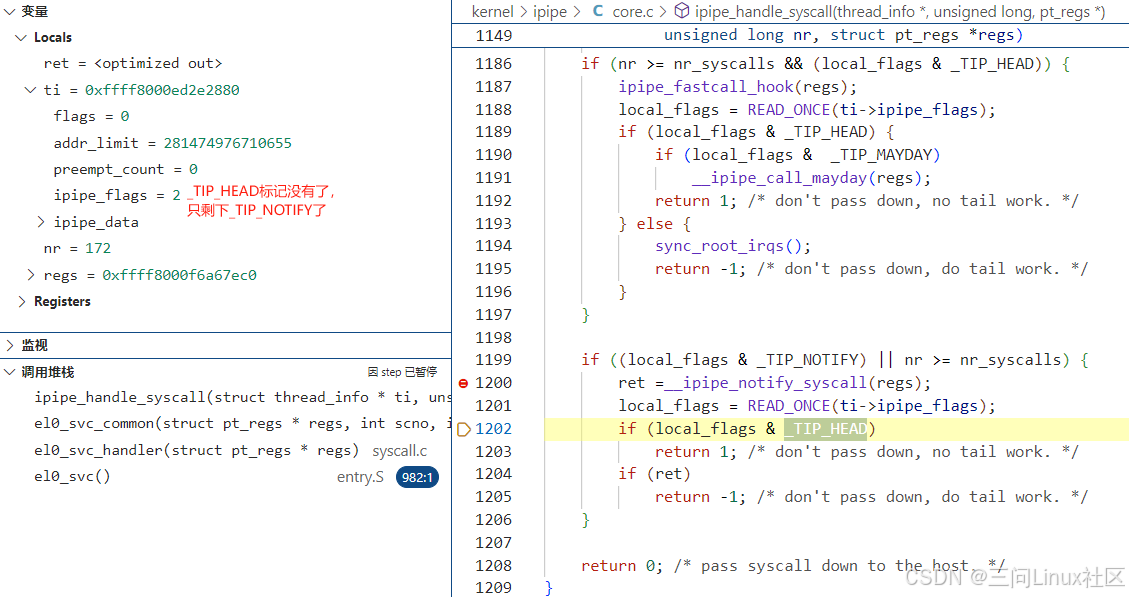
Task: Click line number 1199 in gutter
Action: (x=493, y=360)
